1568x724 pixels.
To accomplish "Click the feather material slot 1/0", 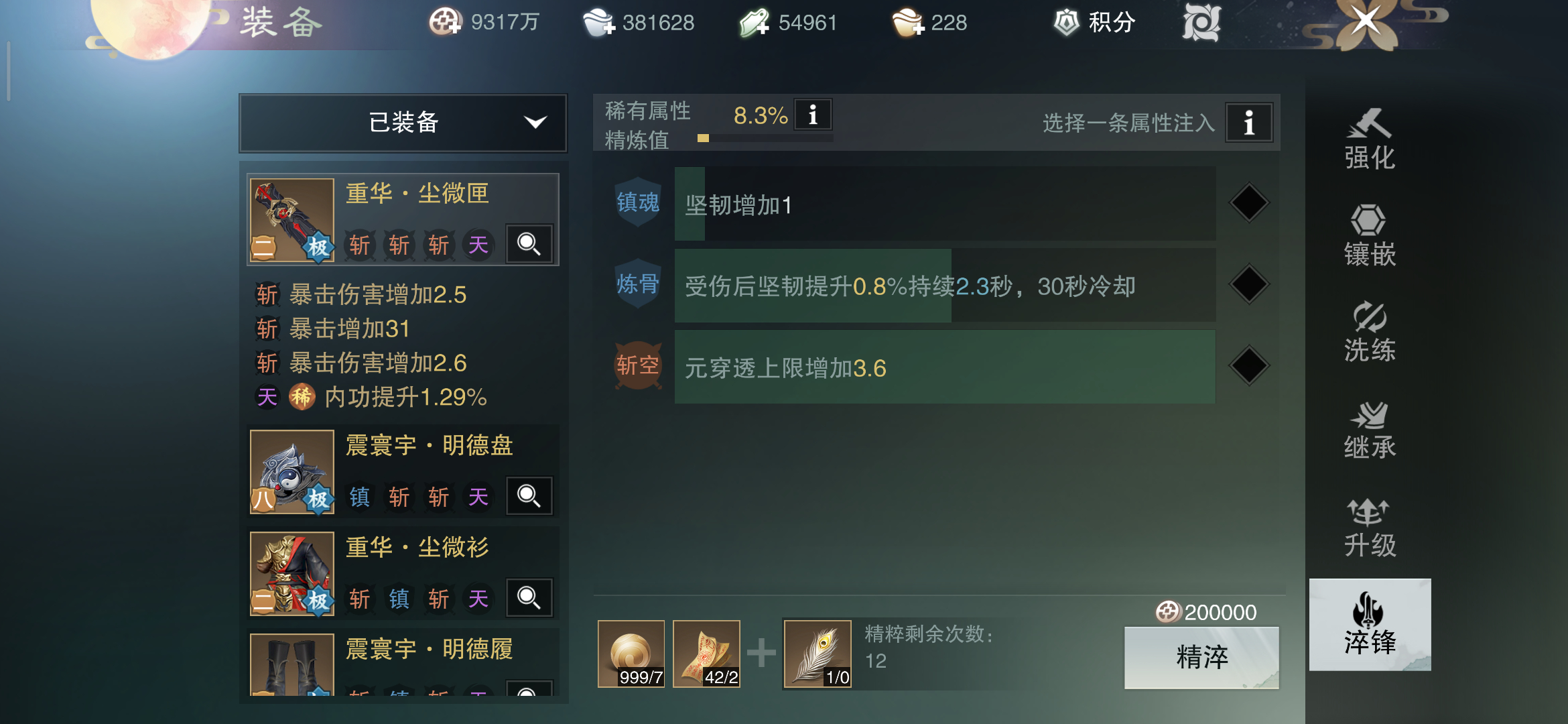I will (818, 654).
